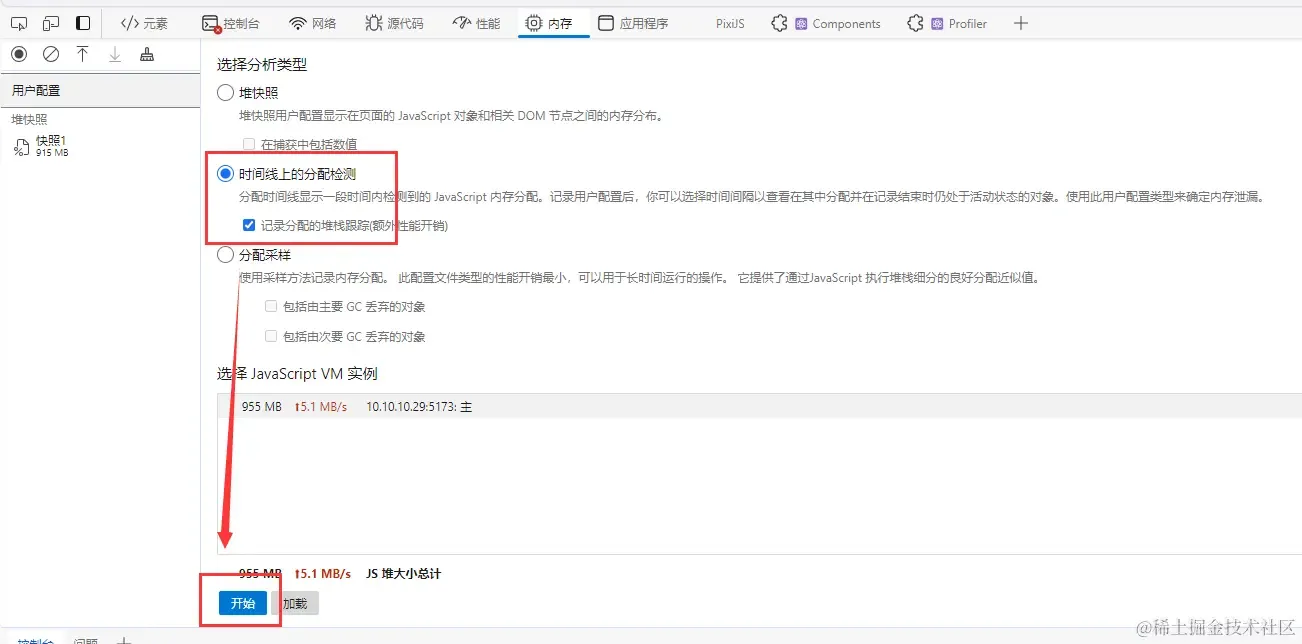Toggle the sidebar dock panel icon

pyautogui.click(x=83, y=23)
